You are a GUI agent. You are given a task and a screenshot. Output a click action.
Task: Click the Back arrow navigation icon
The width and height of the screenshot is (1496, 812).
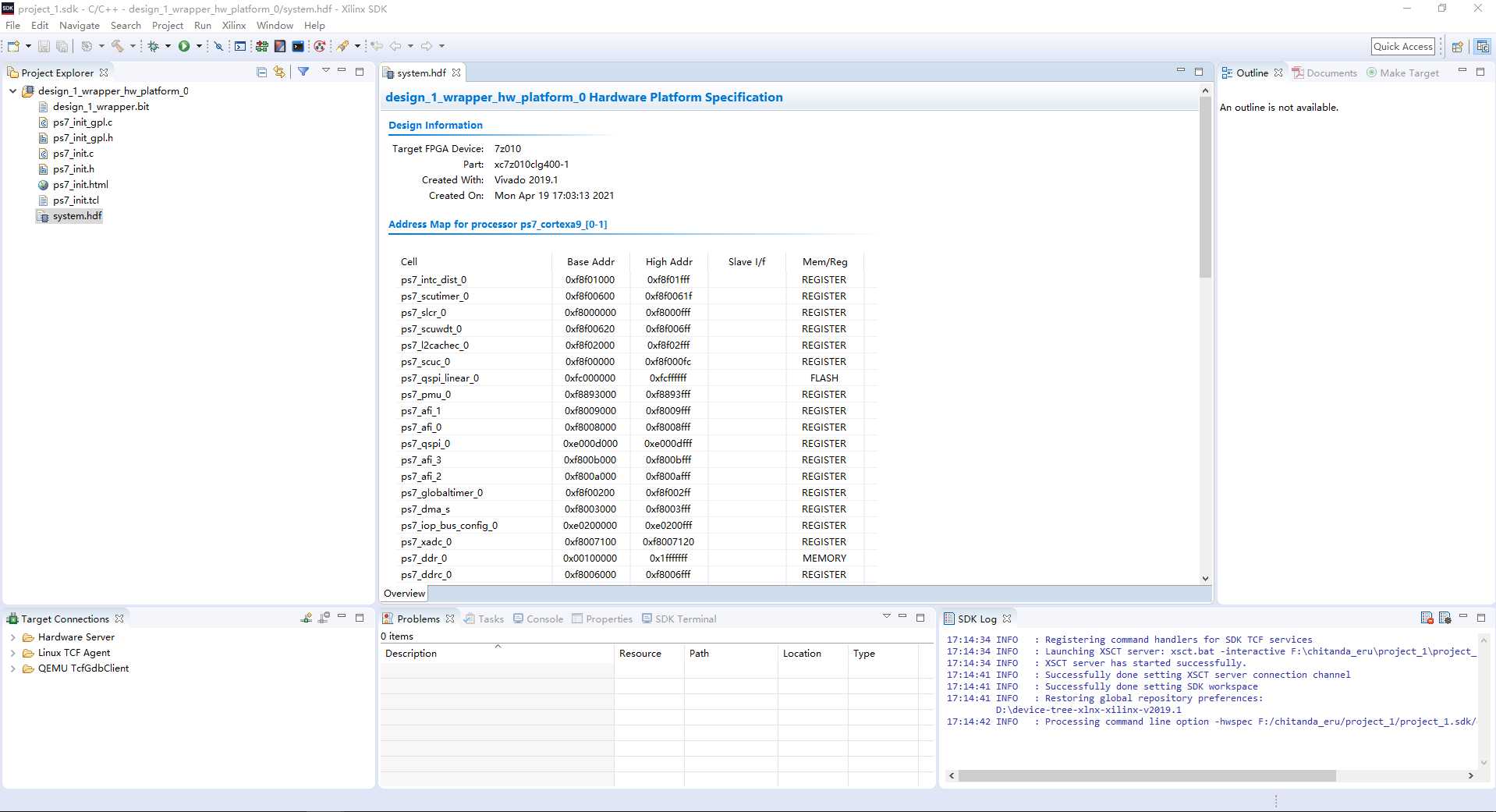[x=396, y=47]
